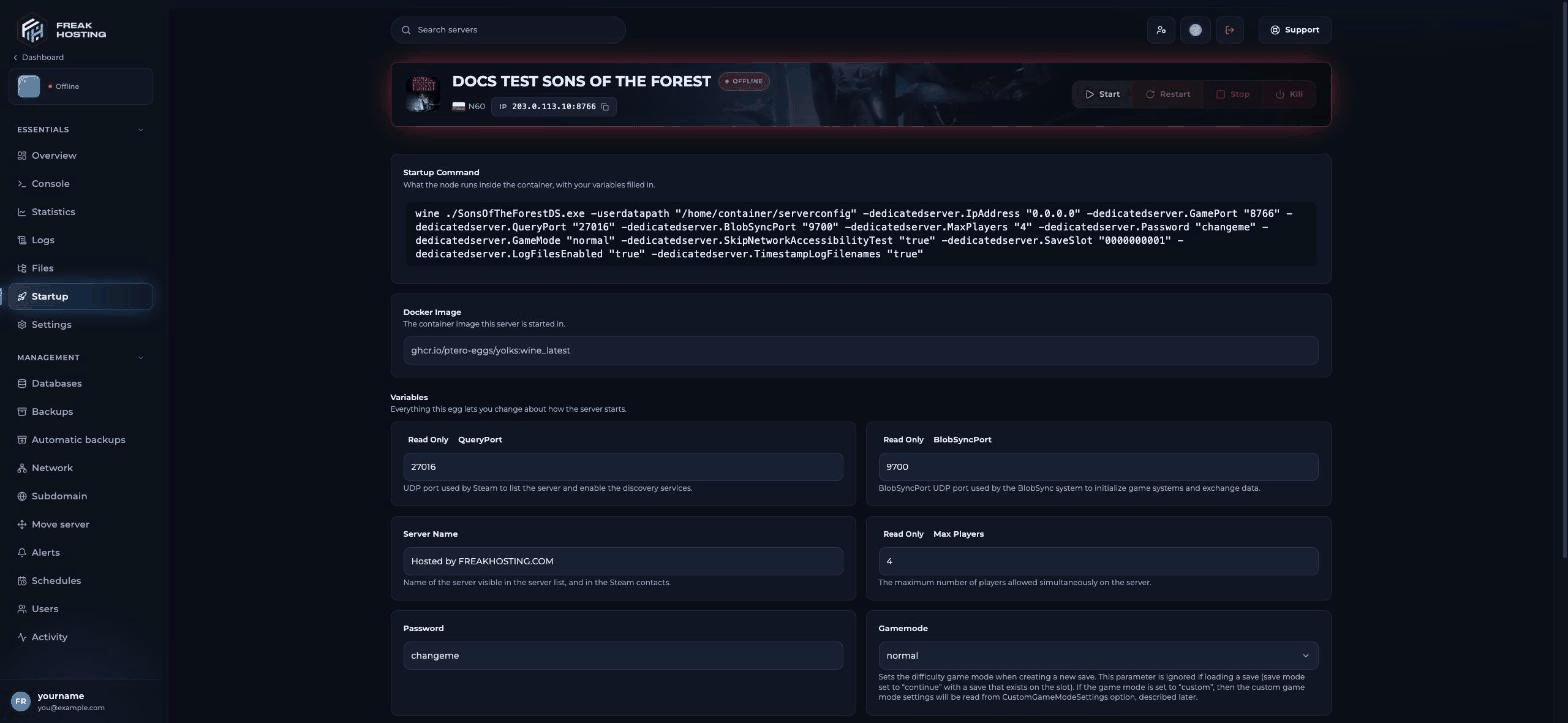Open the account admin icon in top bar
This screenshot has height=723, width=1568.
[1161, 30]
